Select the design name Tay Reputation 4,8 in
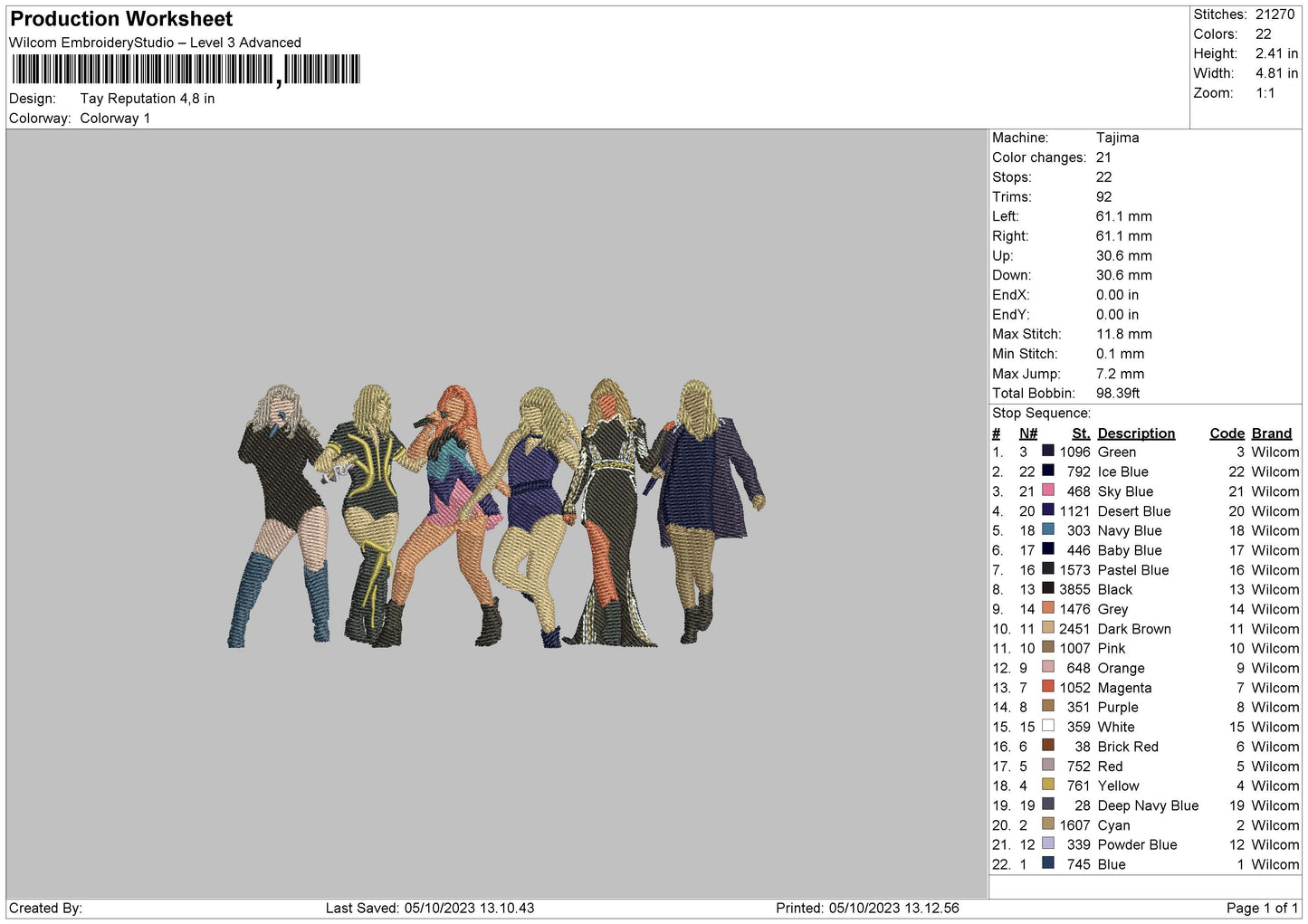Viewport: 1308px width, 924px height. (148, 99)
